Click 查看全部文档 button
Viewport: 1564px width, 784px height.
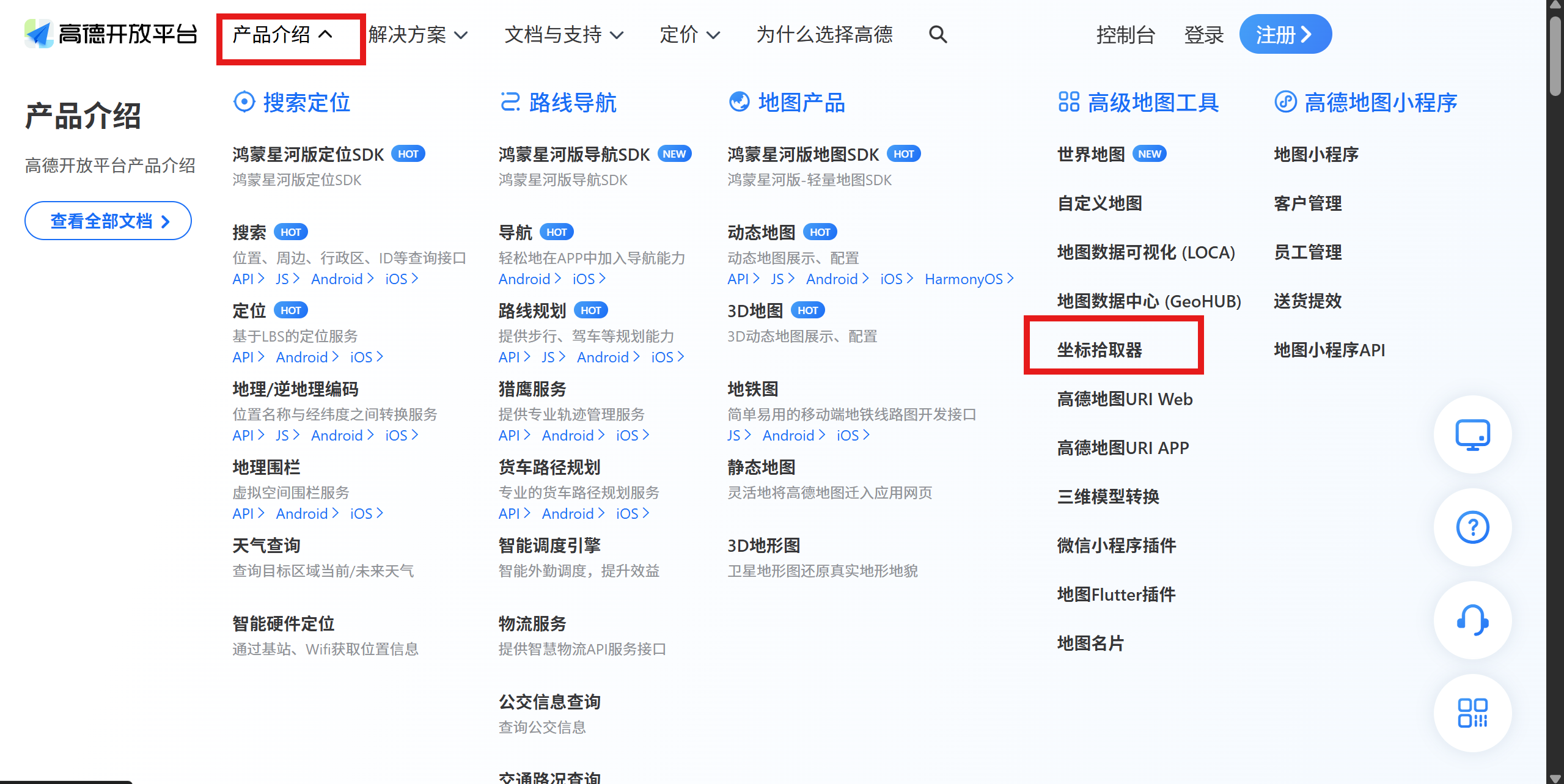coord(108,221)
